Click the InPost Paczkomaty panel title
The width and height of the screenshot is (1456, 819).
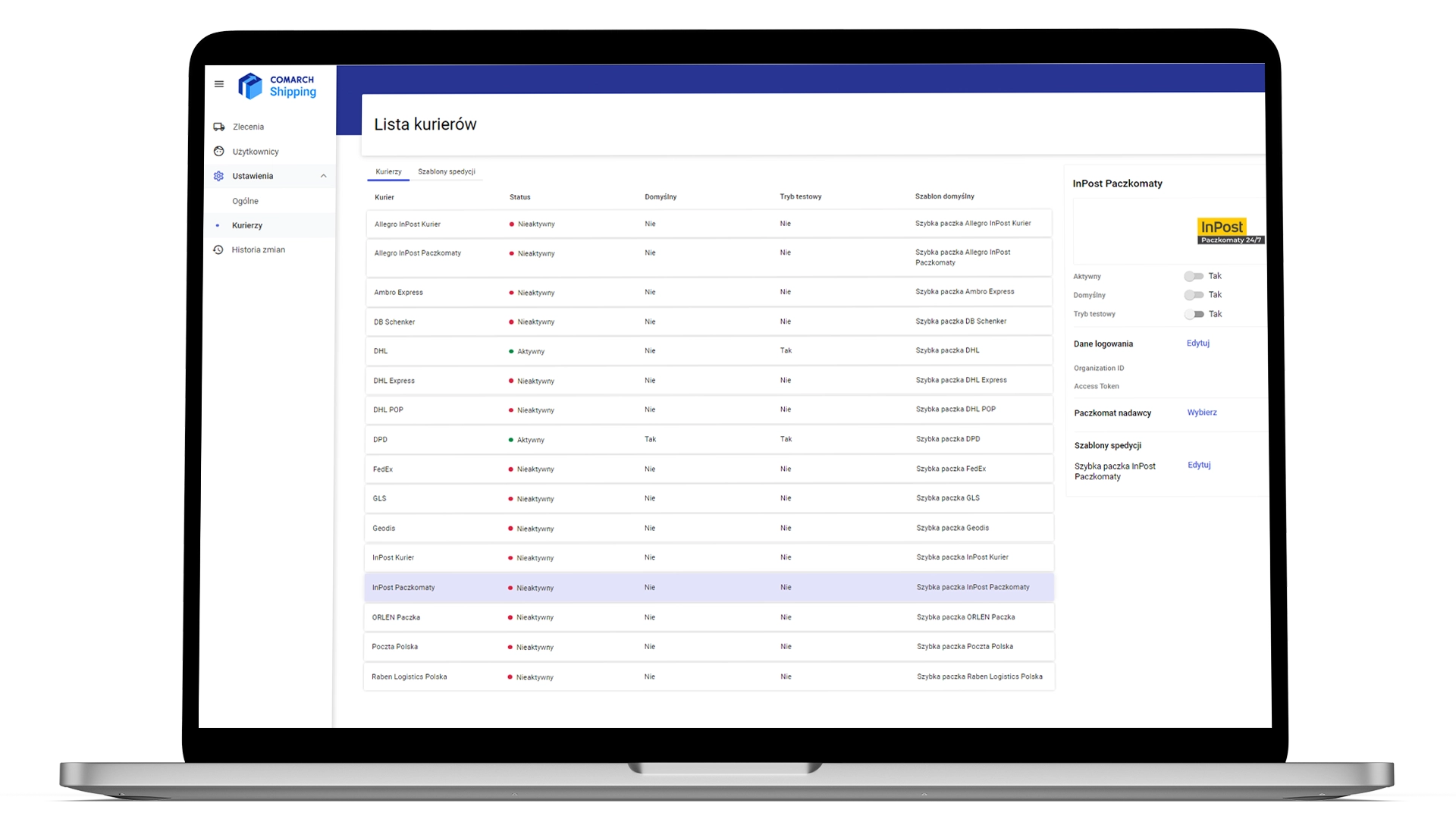(x=1117, y=184)
